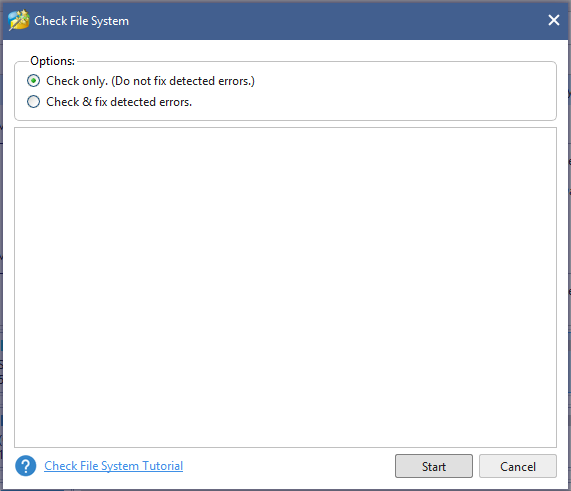
Task: Open the Check File System Tutorial link
Action: point(114,466)
